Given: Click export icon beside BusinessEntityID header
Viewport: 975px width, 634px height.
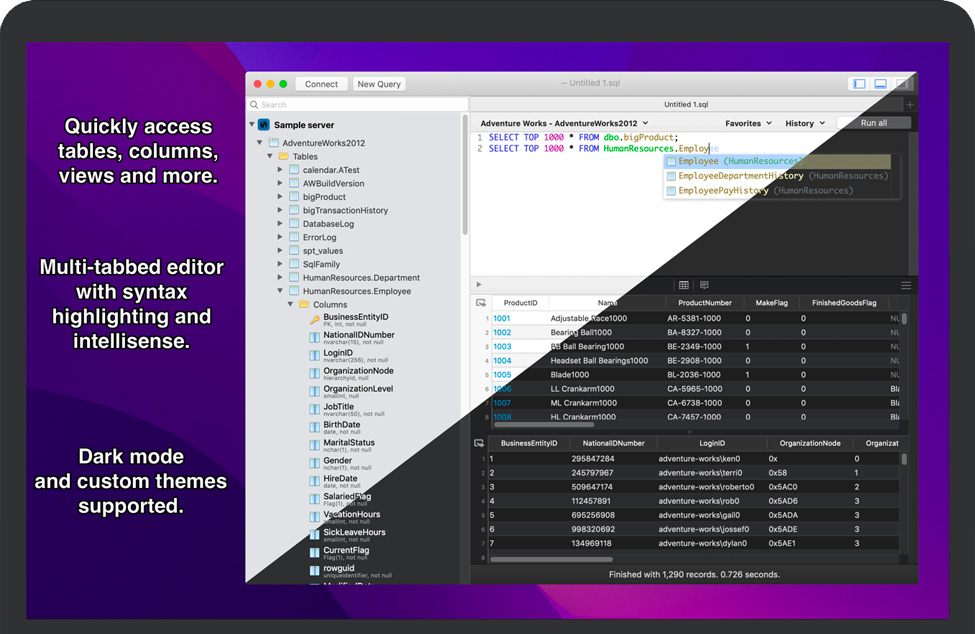Looking at the screenshot, I should tap(479, 443).
